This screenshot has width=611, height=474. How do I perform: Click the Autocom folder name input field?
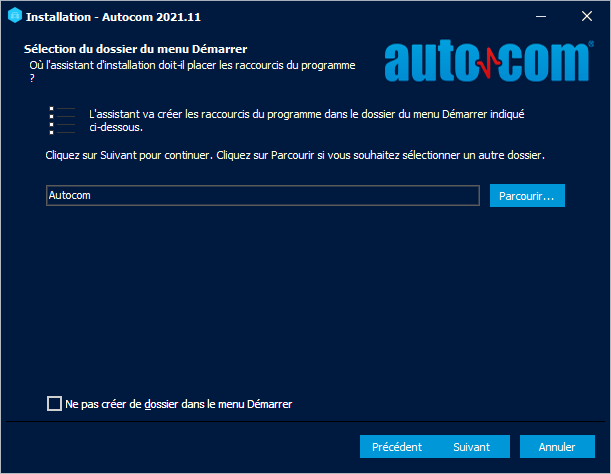point(263,195)
